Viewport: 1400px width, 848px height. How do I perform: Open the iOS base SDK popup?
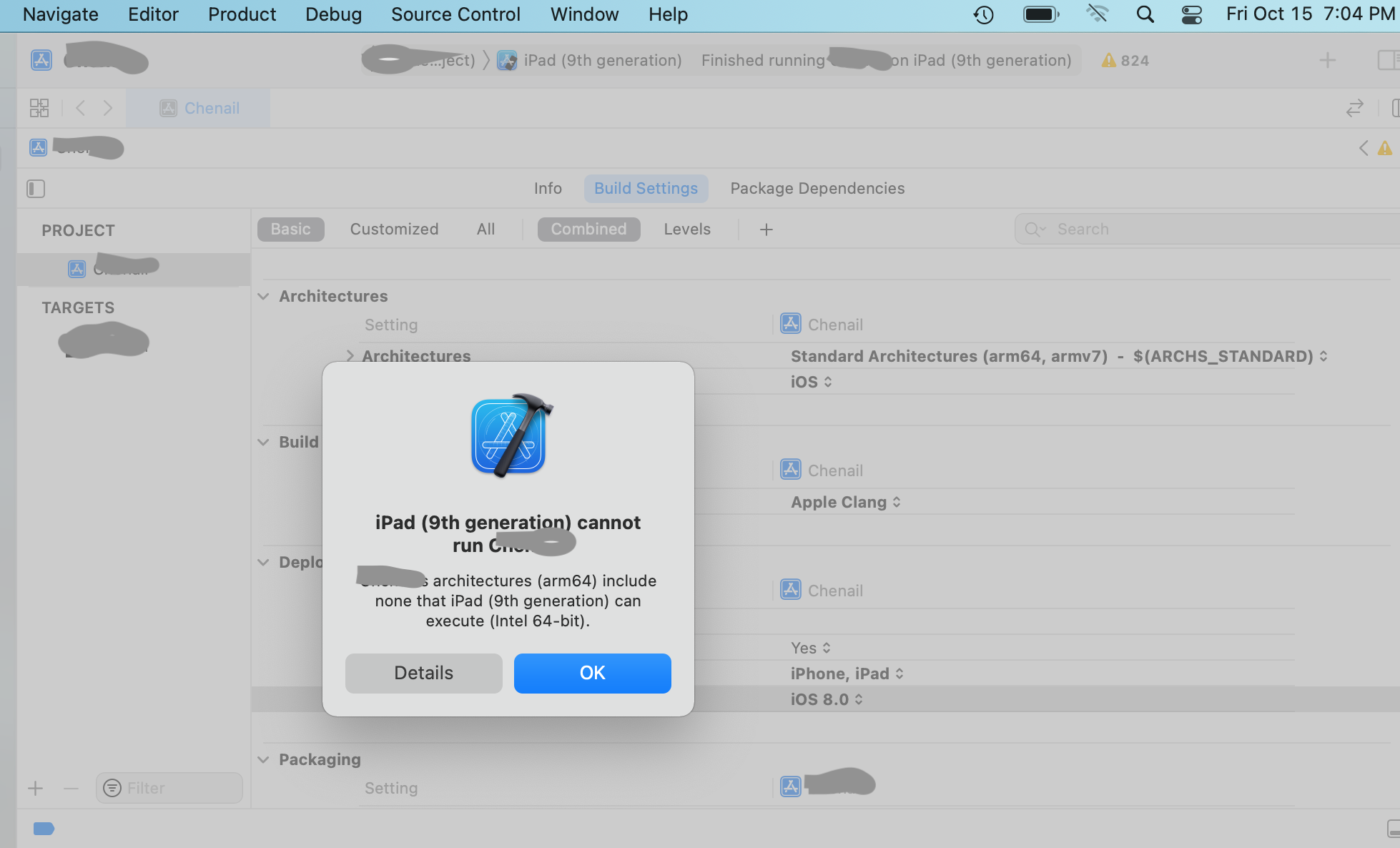(x=811, y=382)
